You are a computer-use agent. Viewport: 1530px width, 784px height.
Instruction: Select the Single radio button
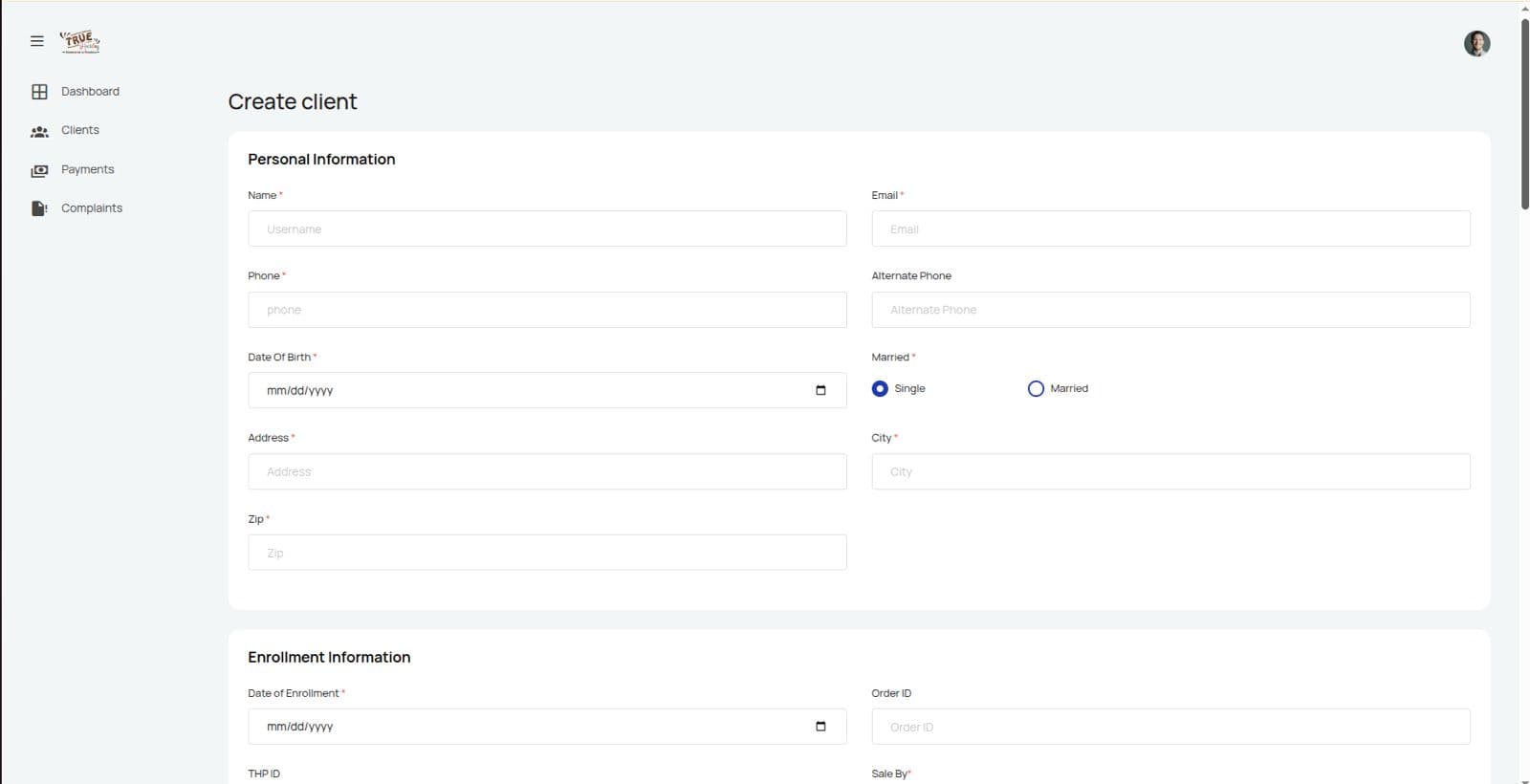(x=880, y=389)
